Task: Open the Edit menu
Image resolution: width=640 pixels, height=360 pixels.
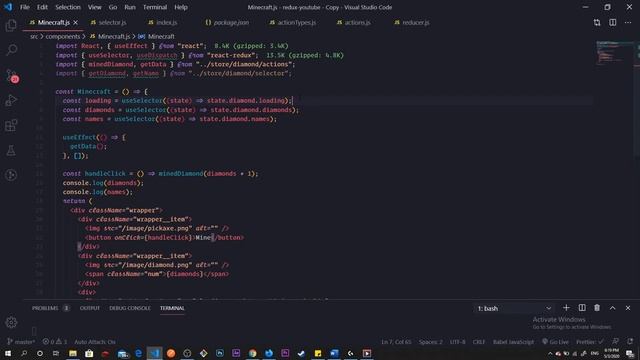Action: (42, 7)
